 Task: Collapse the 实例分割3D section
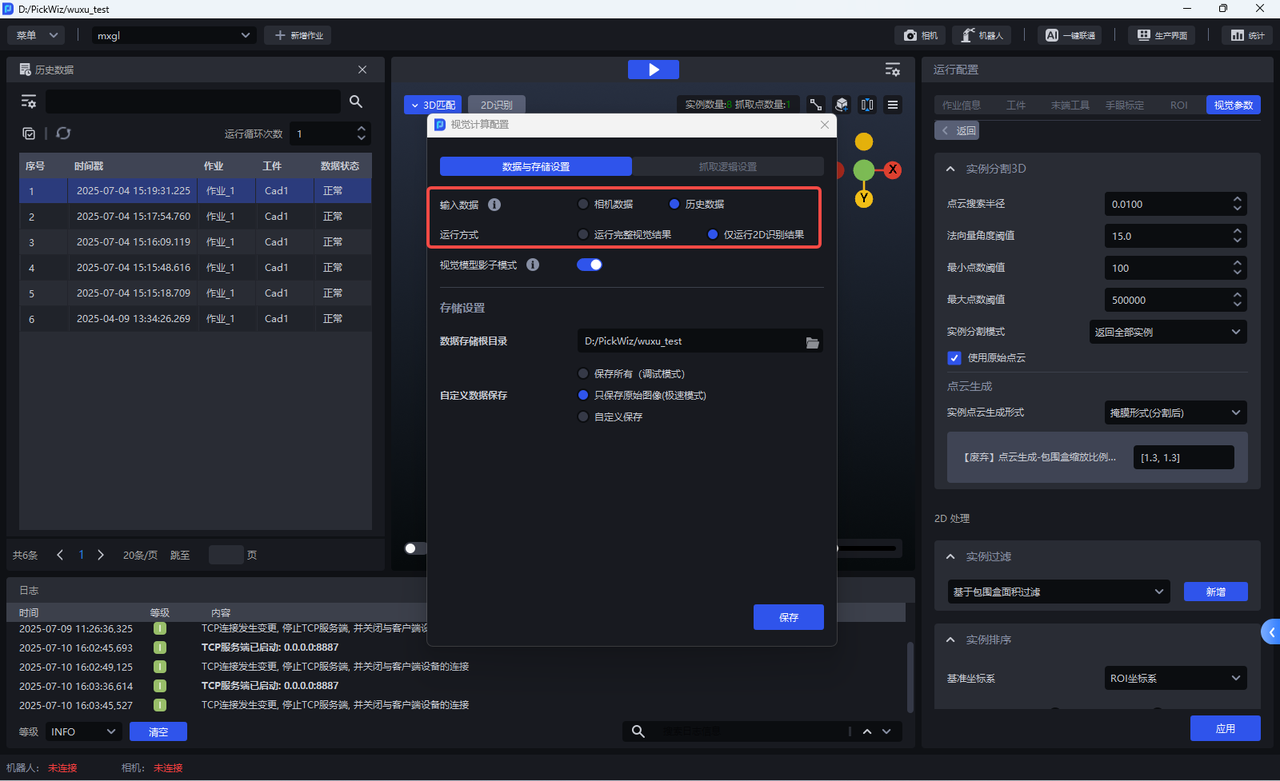(x=950, y=169)
